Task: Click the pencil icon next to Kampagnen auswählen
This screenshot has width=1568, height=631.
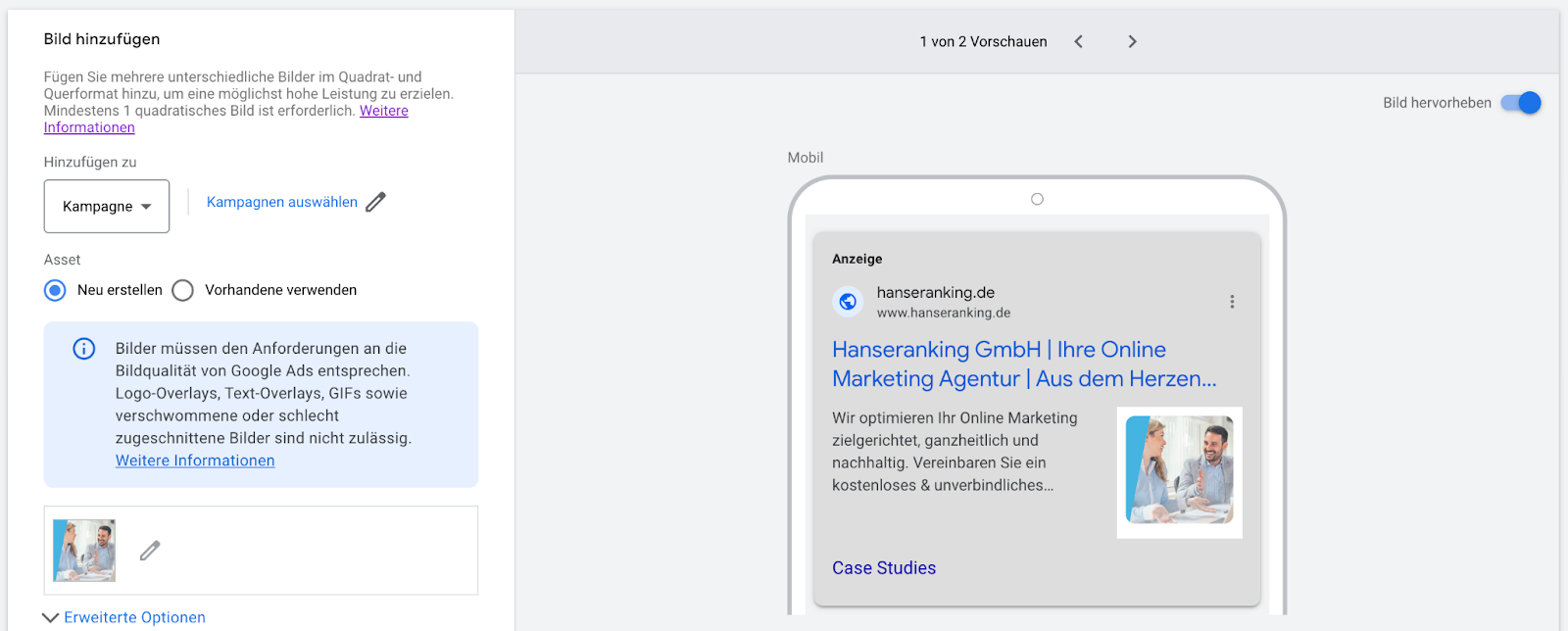Action: point(375,202)
